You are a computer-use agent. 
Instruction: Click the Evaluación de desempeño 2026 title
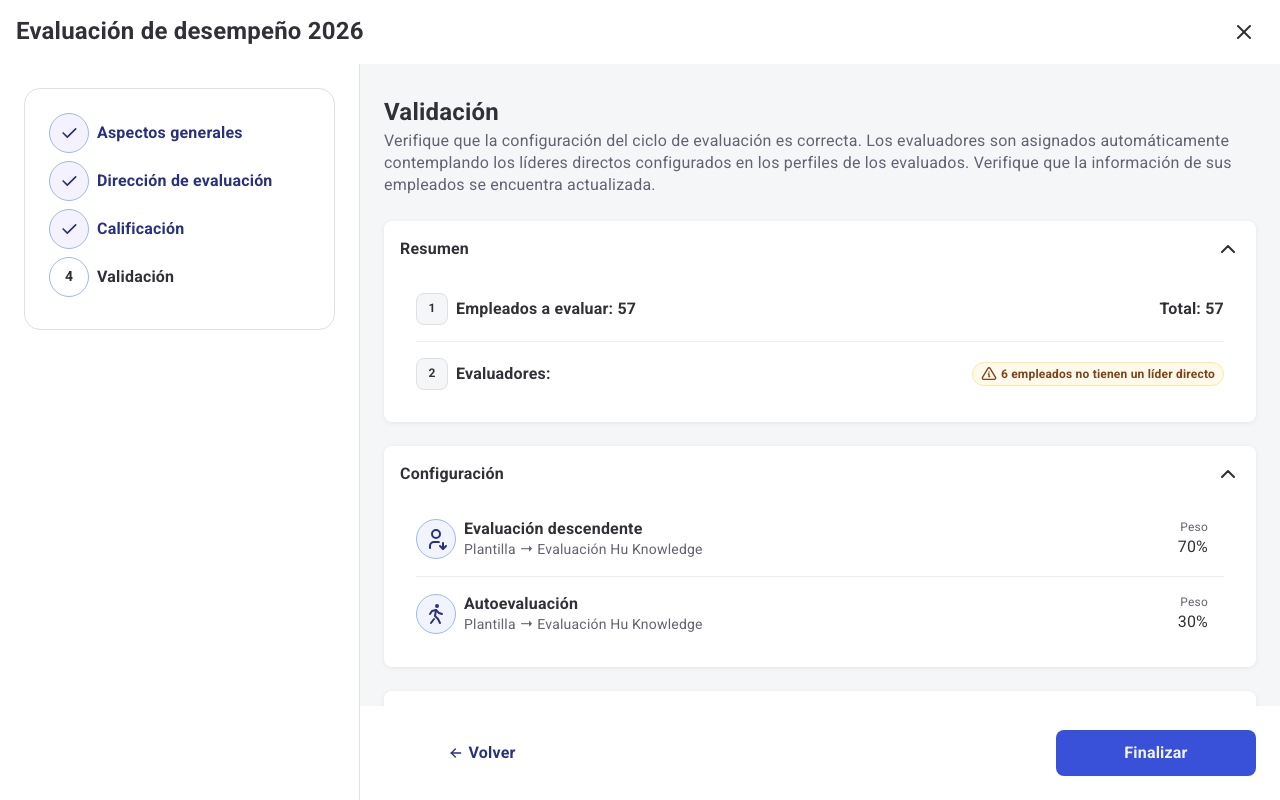click(x=190, y=31)
